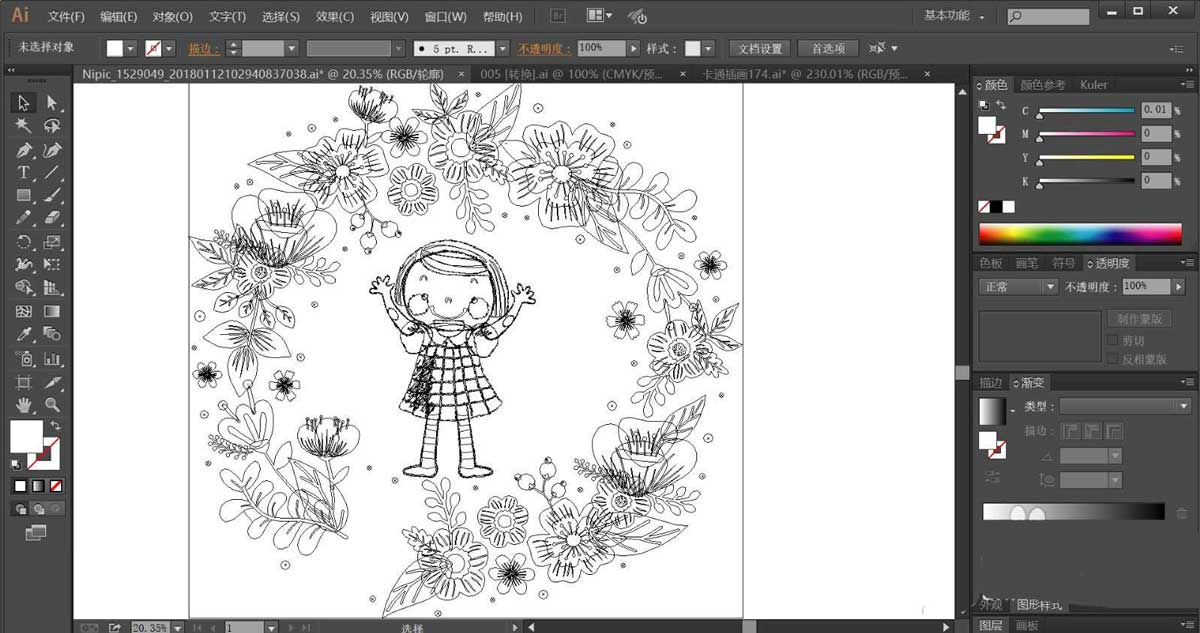Image resolution: width=1200 pixels, height=633 pixels.
Task: Select the Gradient tool in toolbox
Action: [x=52, y=312]
